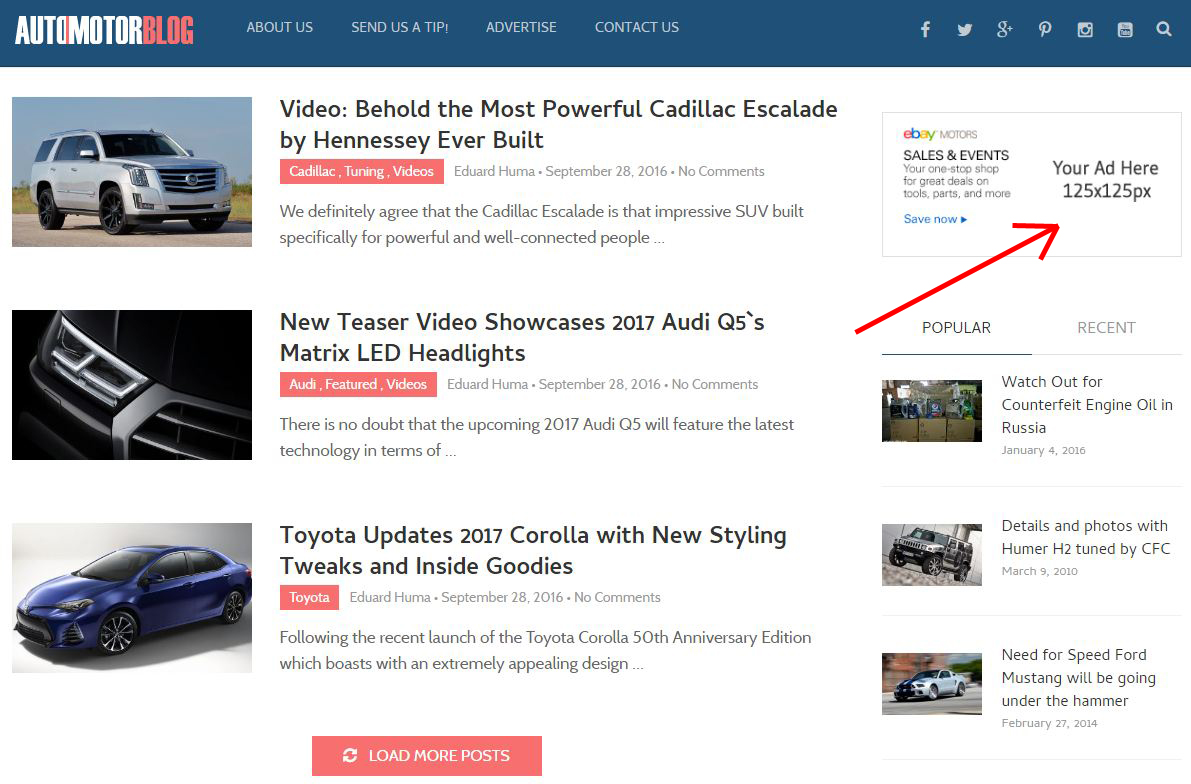The image size is (1191, 784).
Task: Click the Load More Posts button
Action: tap(427, 756)
